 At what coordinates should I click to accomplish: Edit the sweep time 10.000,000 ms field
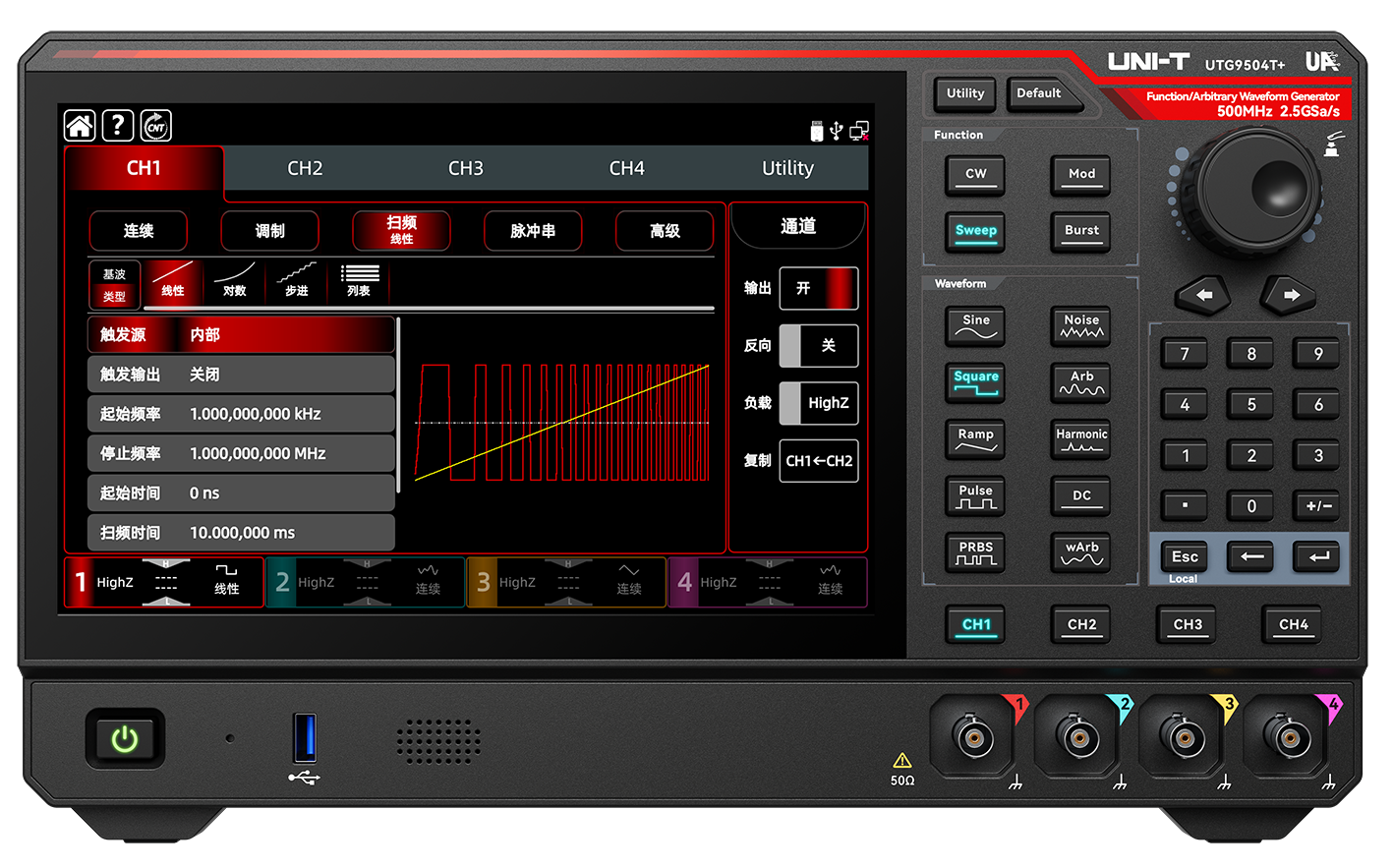242,533
